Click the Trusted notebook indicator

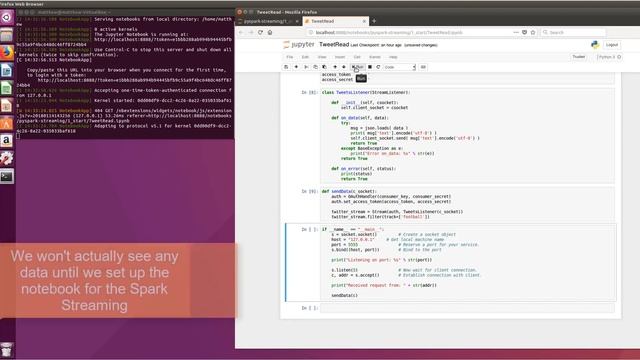tap(579, 57)
